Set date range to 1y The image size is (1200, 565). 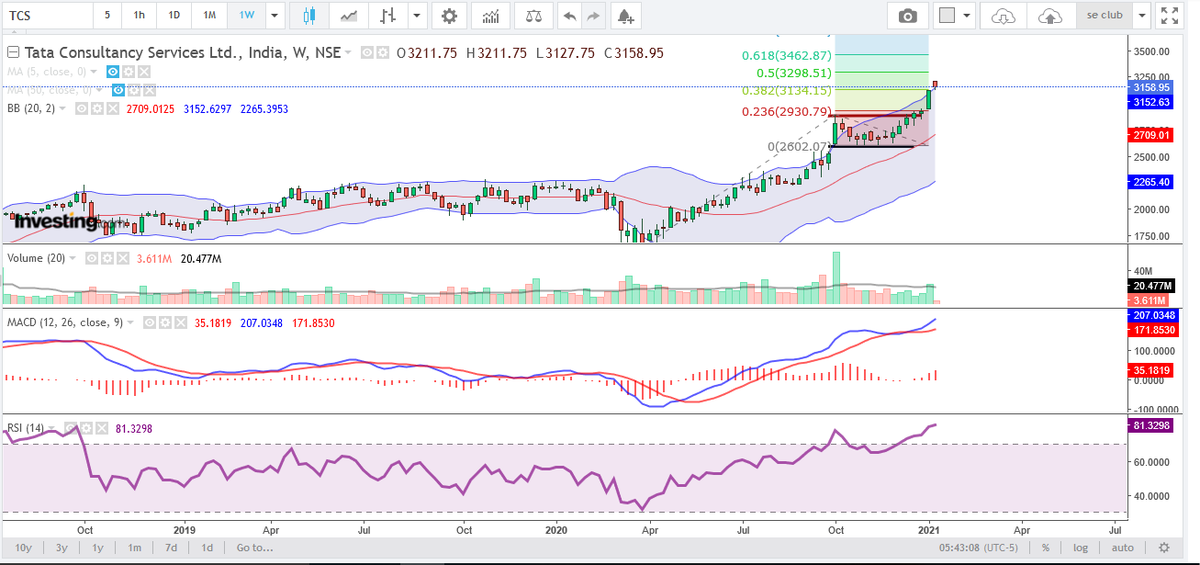[97, 548]
